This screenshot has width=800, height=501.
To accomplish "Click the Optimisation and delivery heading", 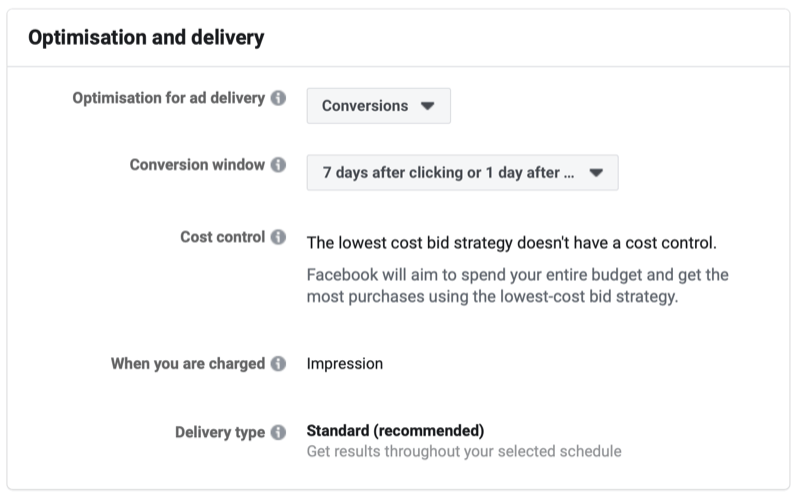I will coord(146,39).
